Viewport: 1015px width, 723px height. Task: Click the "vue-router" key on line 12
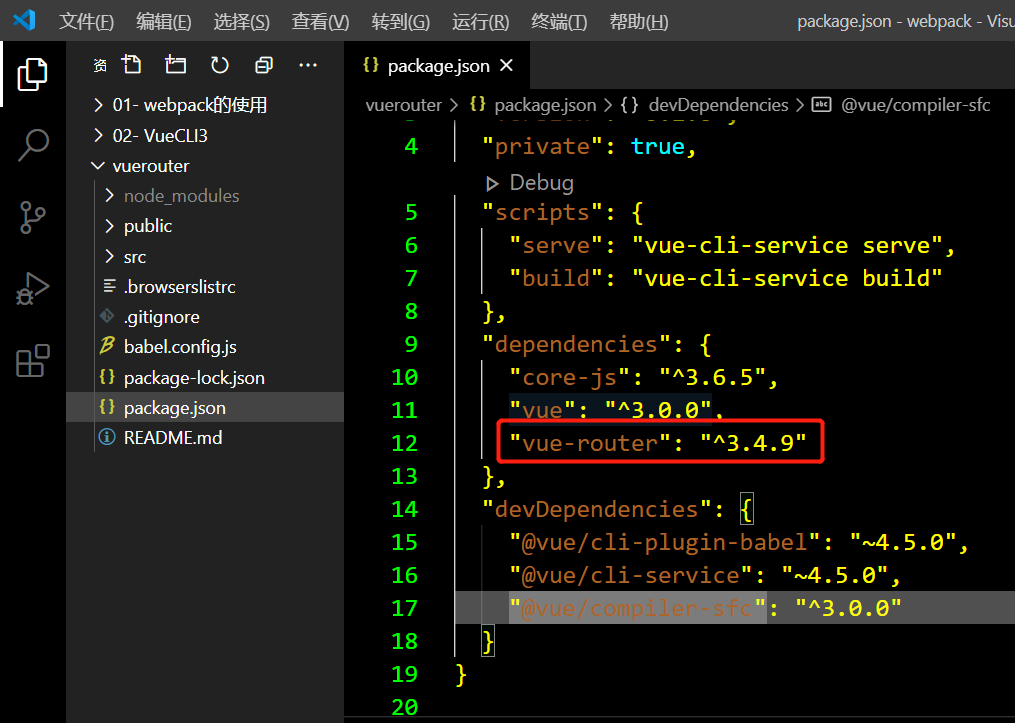[x=590, y=443]
